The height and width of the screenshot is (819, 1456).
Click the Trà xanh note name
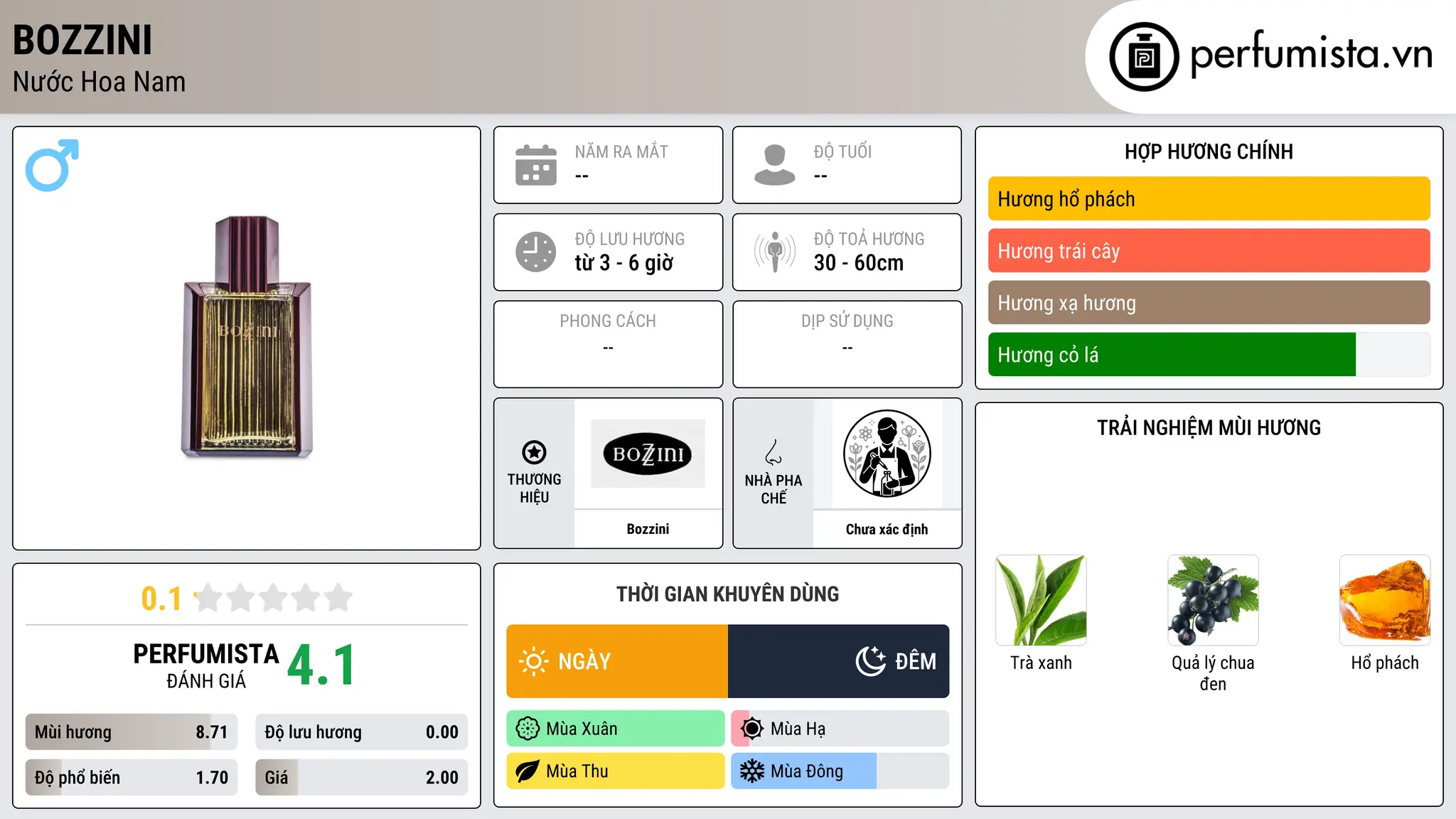(1041, 663)
